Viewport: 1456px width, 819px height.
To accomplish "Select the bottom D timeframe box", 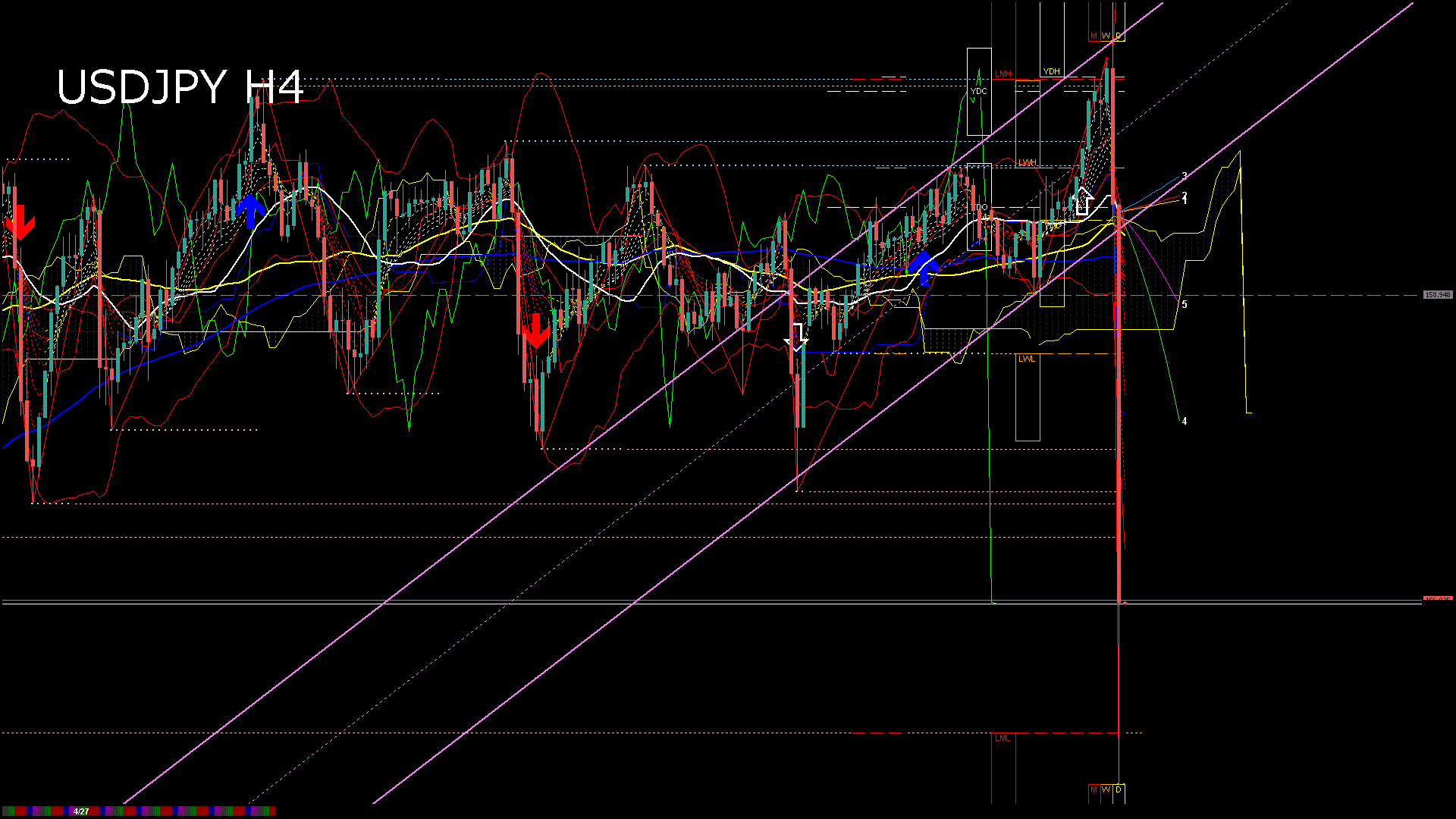I will tap(1119, 790).
